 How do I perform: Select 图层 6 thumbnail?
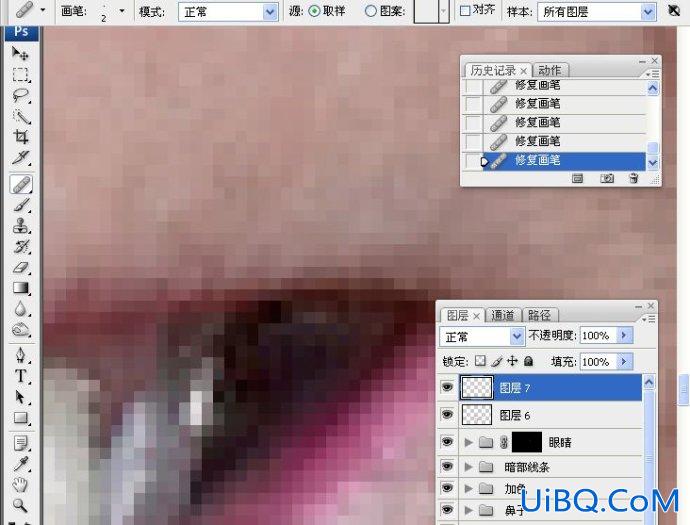click(477, 415)
